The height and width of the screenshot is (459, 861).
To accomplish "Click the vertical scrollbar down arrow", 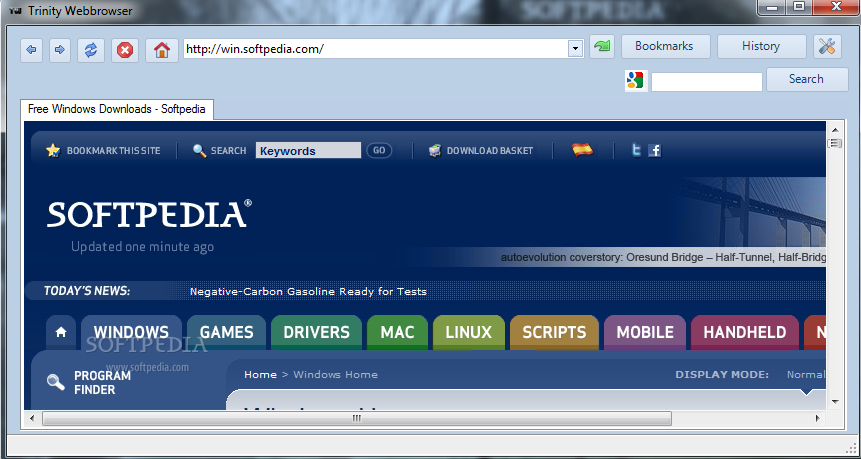I will 835,401.
